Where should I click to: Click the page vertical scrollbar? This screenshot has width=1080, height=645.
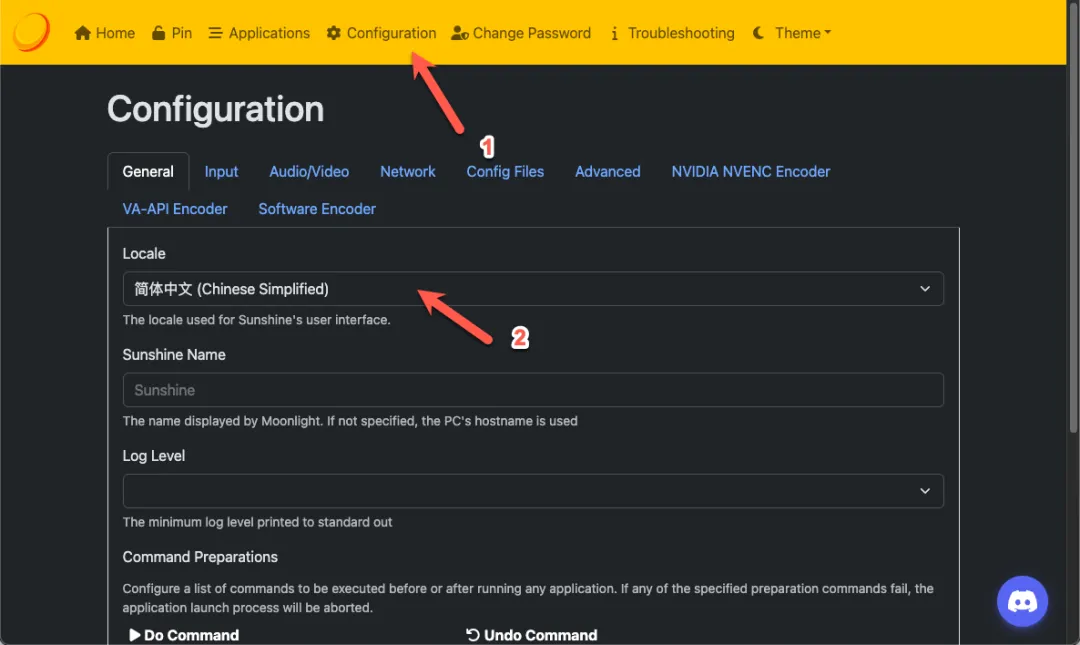tap(1073, 250)
